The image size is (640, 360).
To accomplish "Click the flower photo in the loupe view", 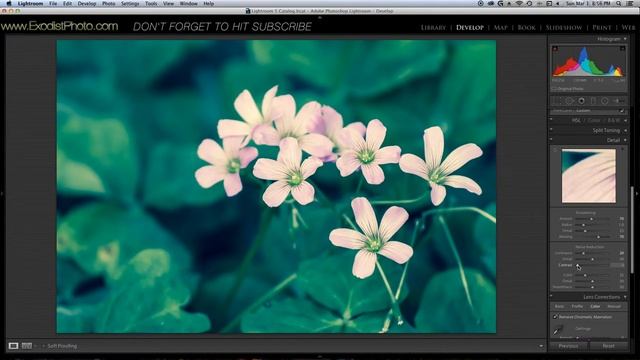I will click(x=276, y=187).
